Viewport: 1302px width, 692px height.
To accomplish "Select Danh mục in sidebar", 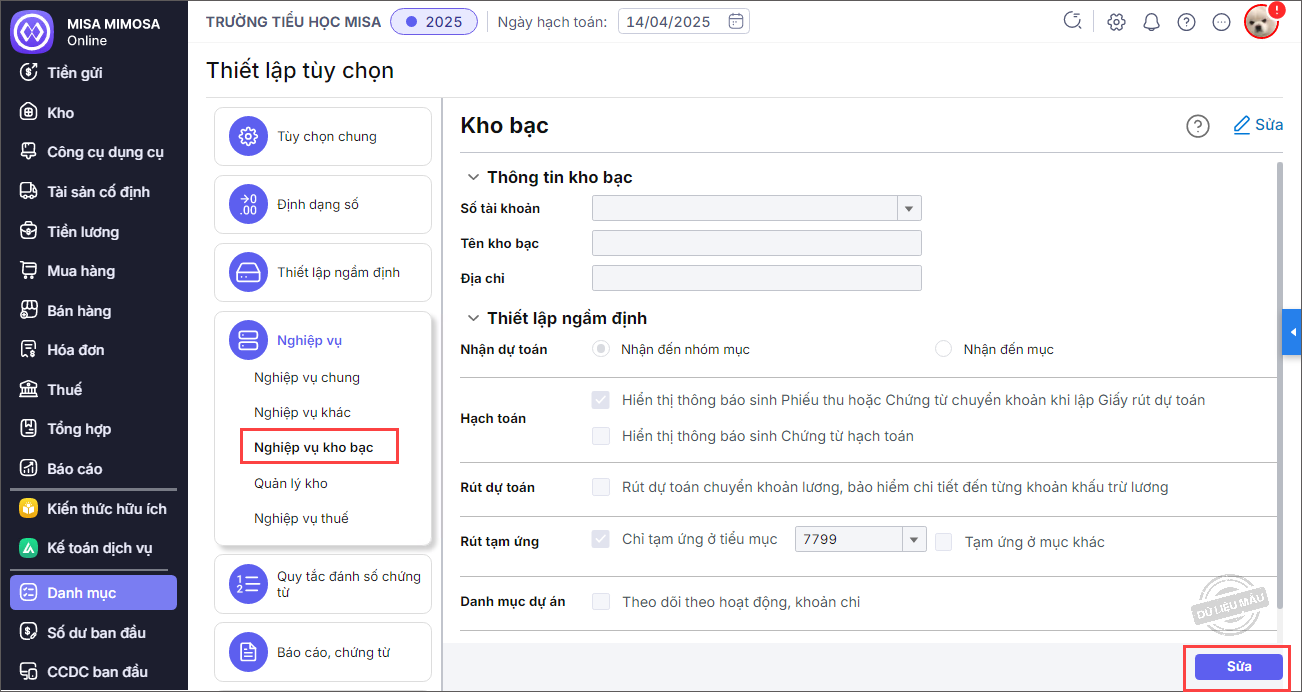I will (94, 593).
